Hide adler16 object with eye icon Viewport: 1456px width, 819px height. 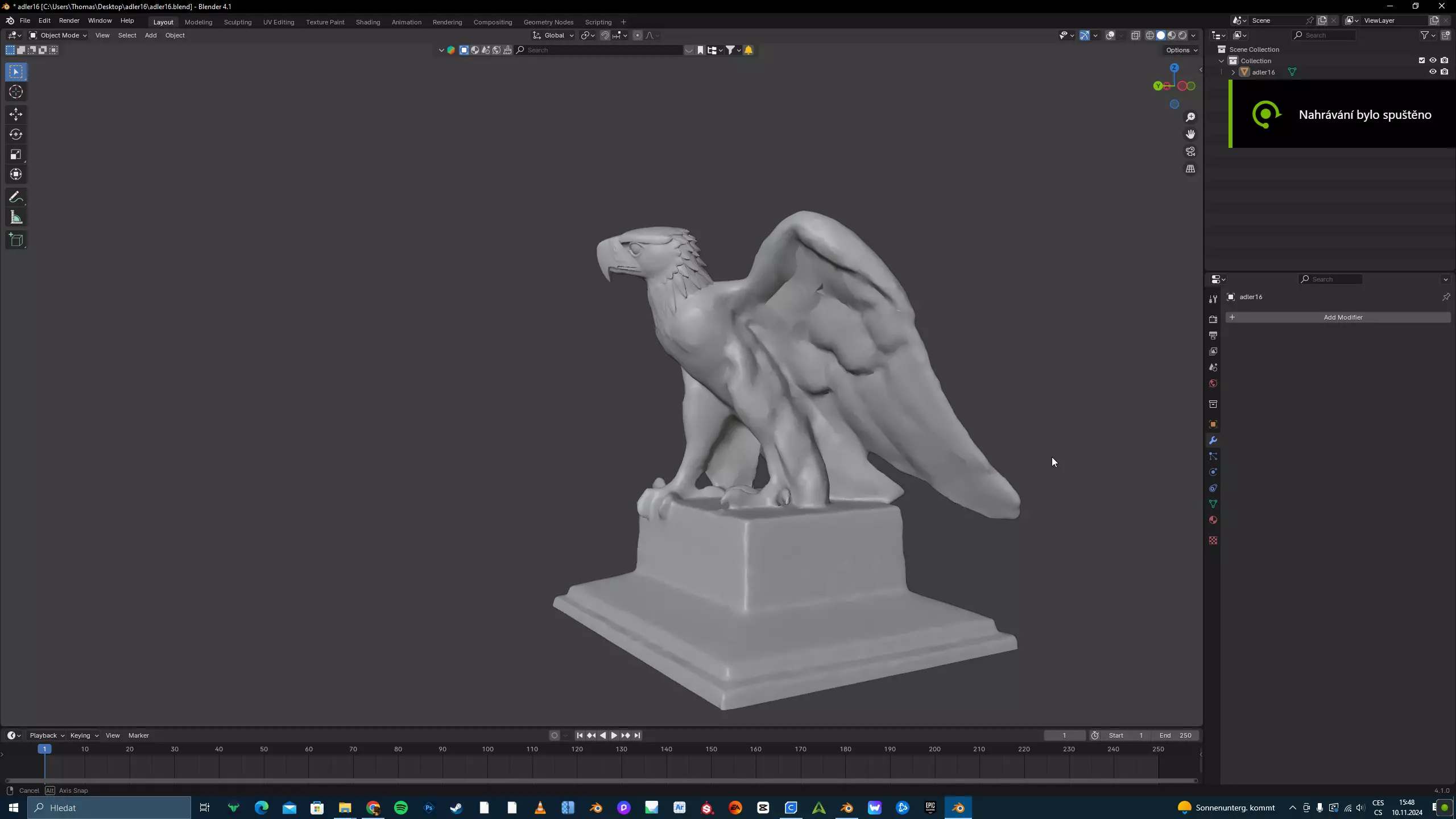[x=1433, y=72]
